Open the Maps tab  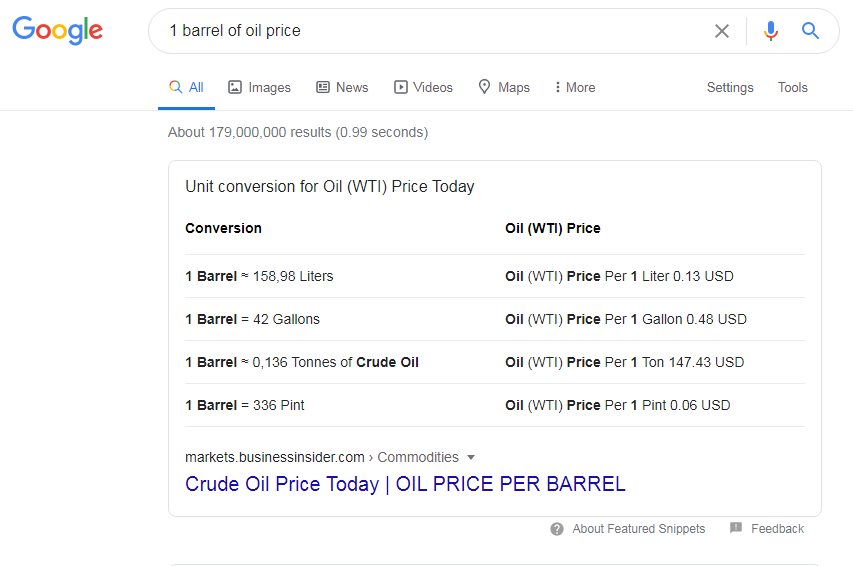pyautogui.click(x=504, y=87)
